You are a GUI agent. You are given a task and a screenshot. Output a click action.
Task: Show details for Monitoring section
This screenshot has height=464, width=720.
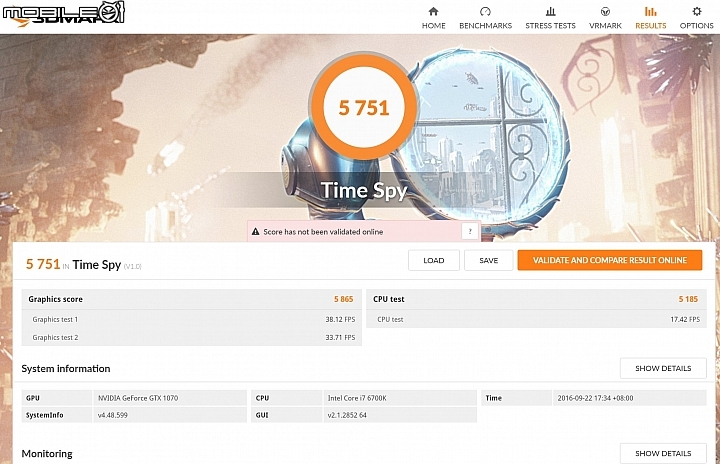pos(663,453)
